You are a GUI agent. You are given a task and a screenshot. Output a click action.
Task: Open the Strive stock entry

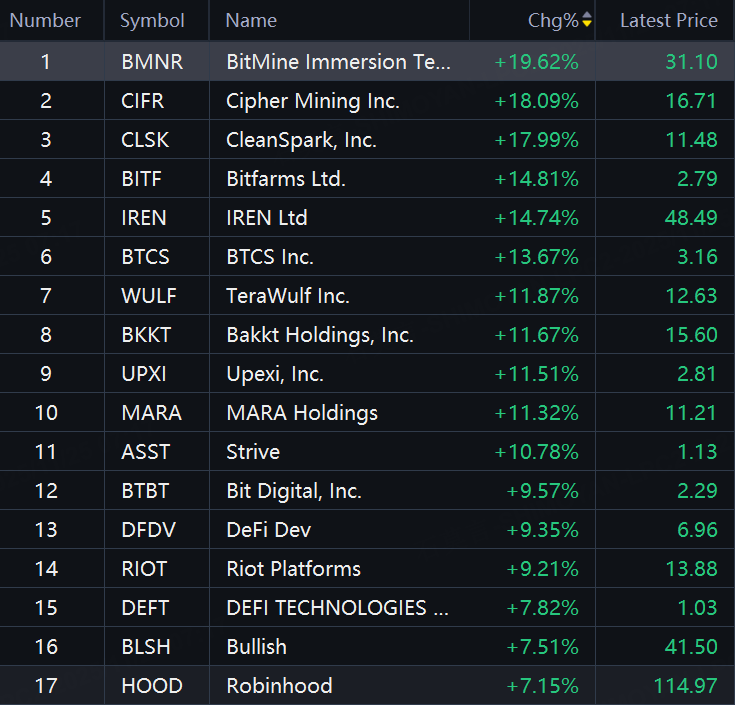[x=252, y=452]
